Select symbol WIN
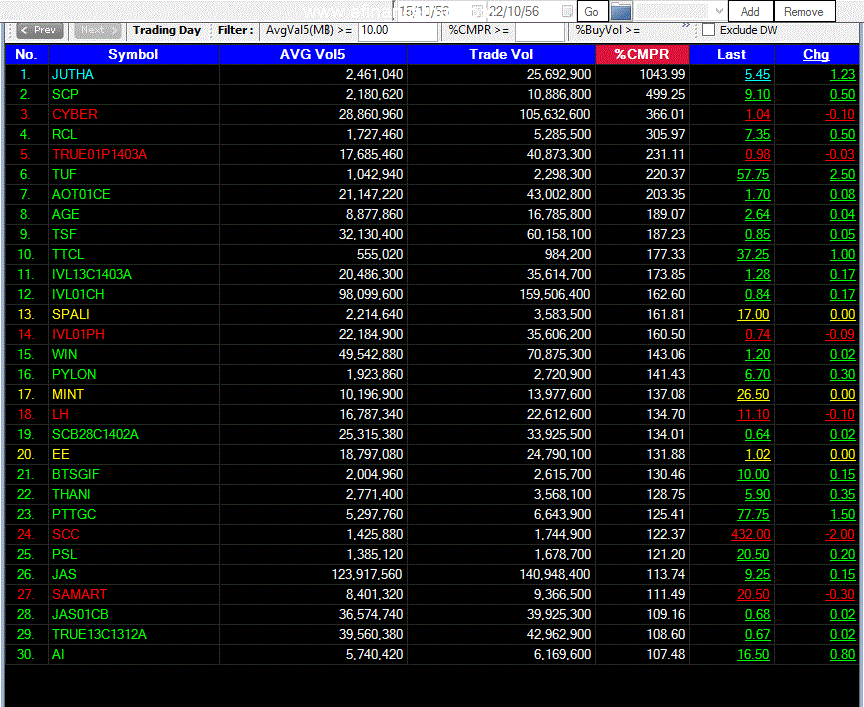 pyautogui.click(x=64, y=354)
